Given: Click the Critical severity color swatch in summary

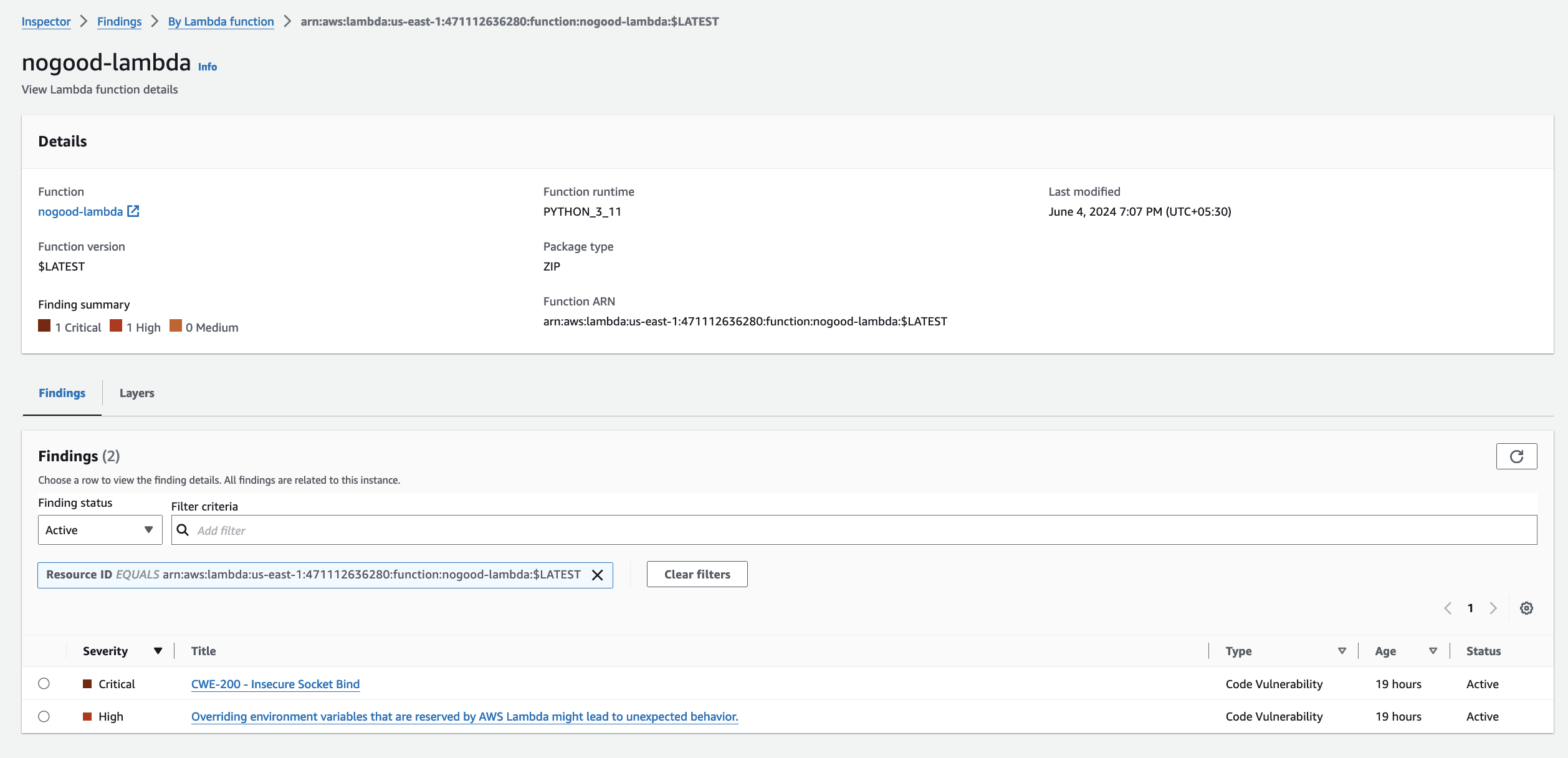Looking at the screenshot, I should 44,326.
